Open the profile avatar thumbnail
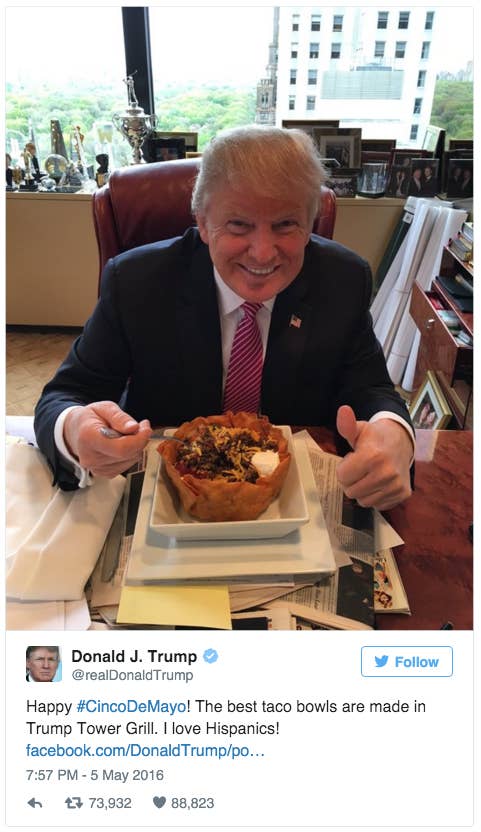 coord(43,664)
